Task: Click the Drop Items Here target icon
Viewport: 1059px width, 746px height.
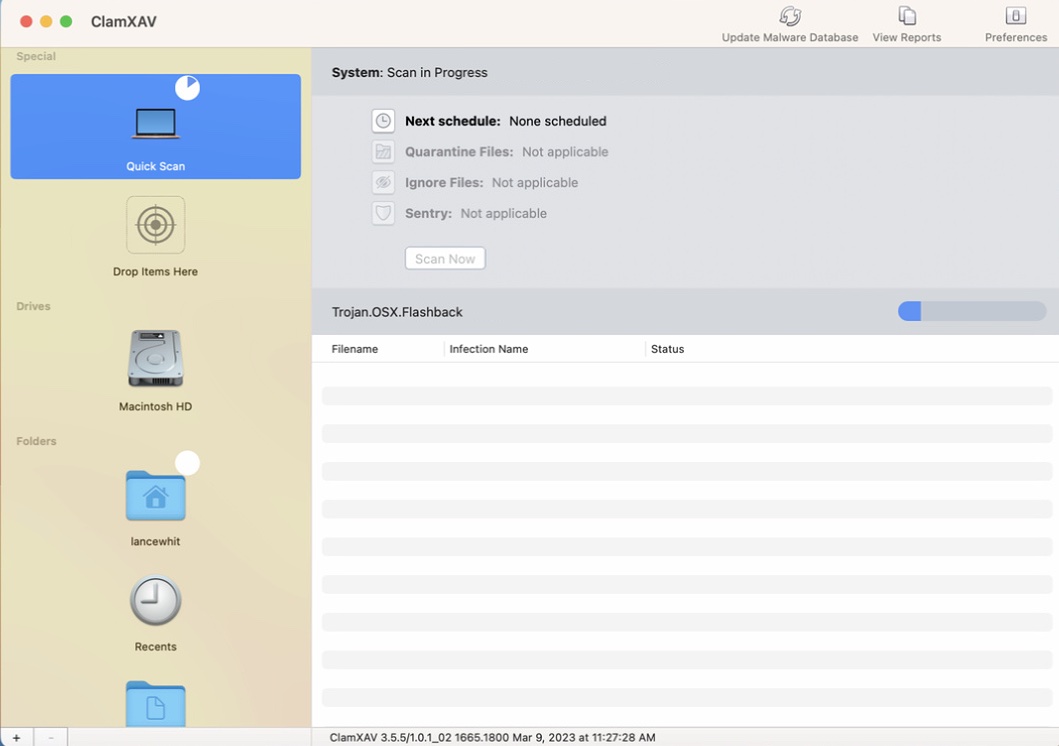Action: [155, 225]
